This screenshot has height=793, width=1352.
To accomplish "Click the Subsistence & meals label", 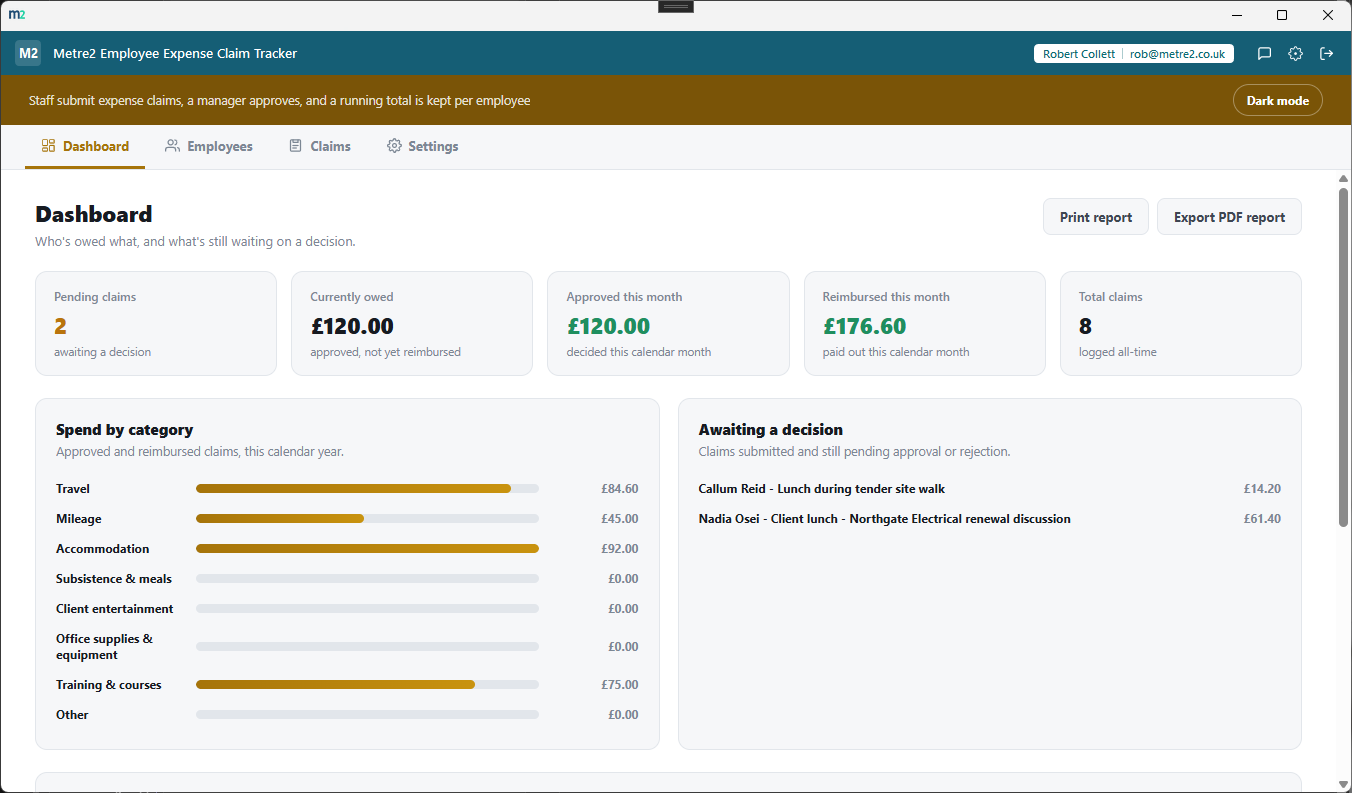I will tap(114, 579).
